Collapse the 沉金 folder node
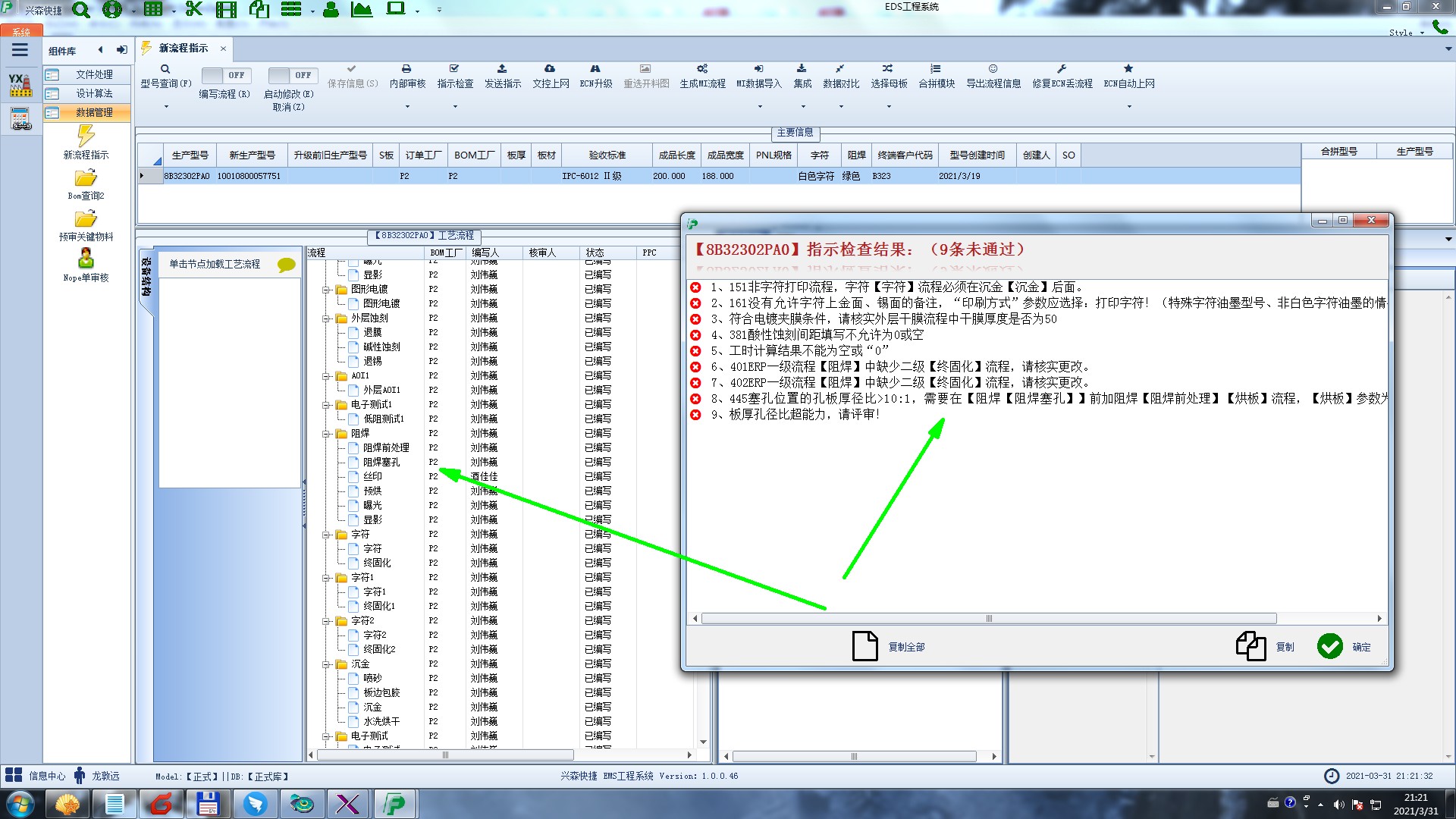Viewport: 1456px width, 819px height. pyautogui.click(x=326, y=664)
